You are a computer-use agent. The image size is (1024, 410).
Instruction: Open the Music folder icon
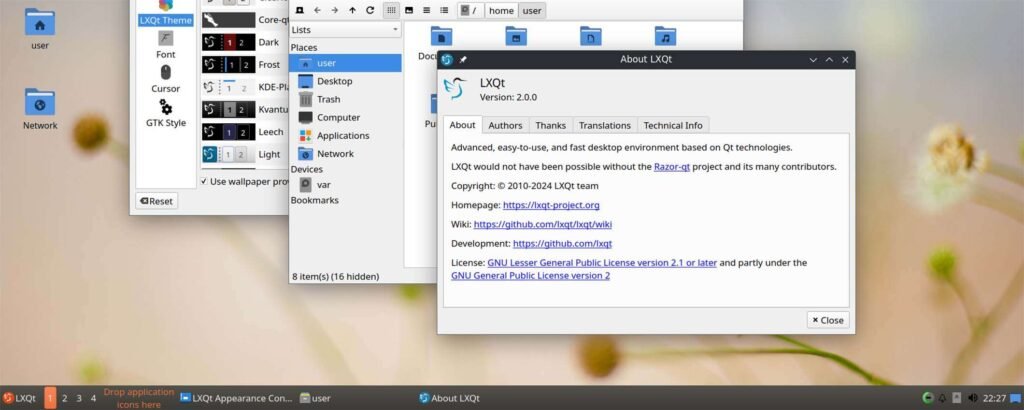coord(665,37)
